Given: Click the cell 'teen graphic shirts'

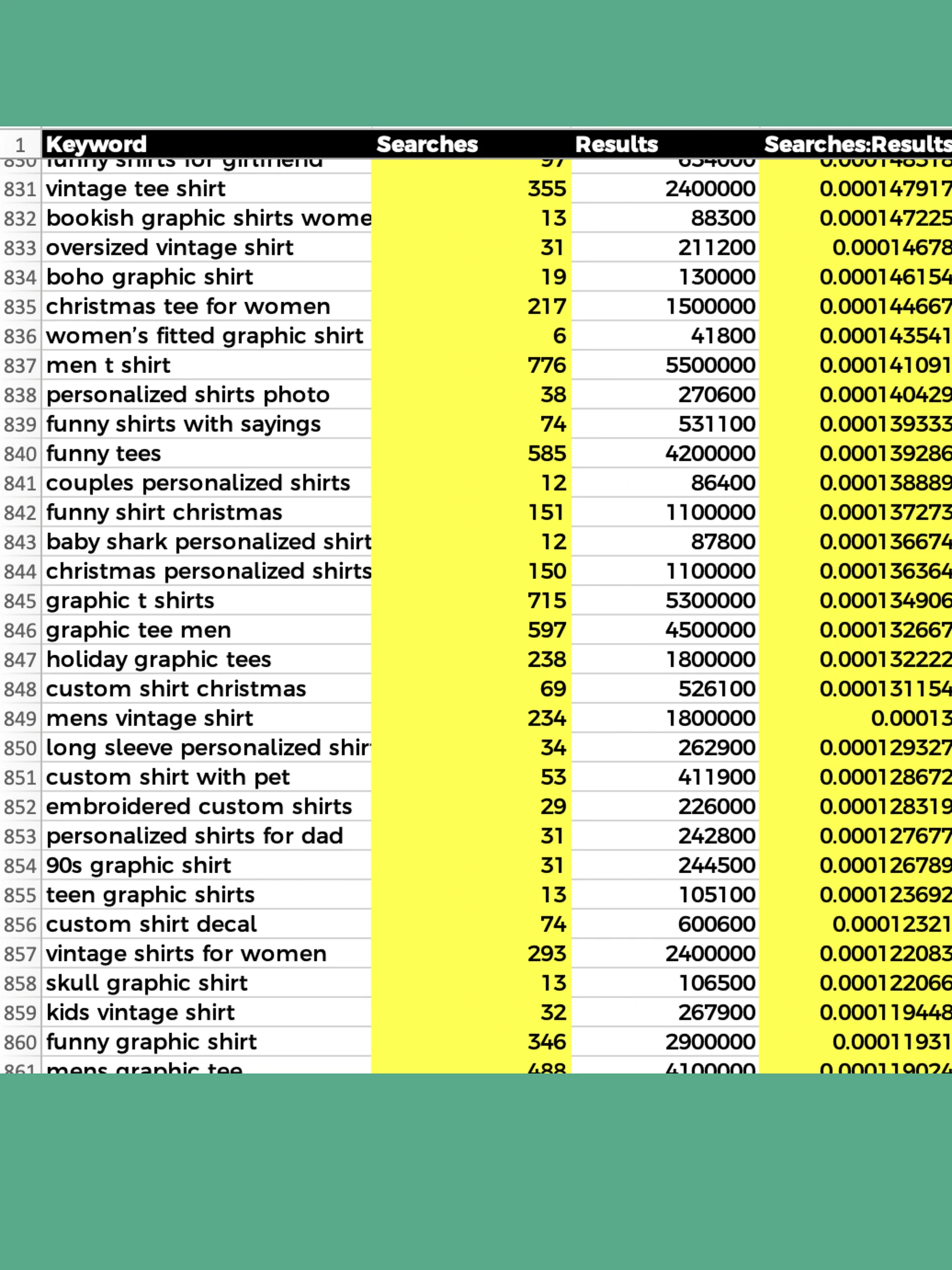Looking at the screenshot, I should (x=207, y=895).
